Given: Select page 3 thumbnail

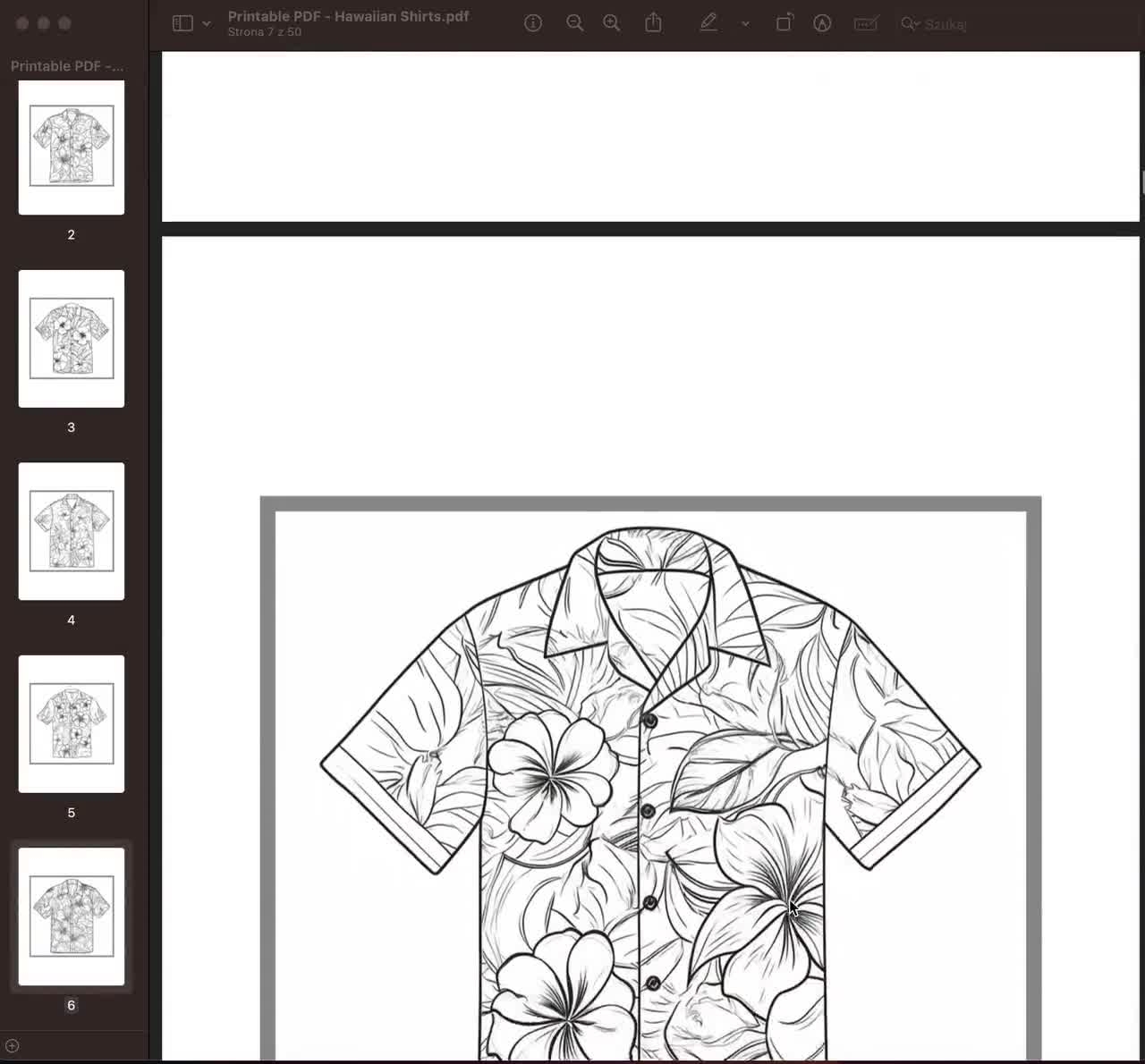Looking at the screenshot, I should 71,338.
